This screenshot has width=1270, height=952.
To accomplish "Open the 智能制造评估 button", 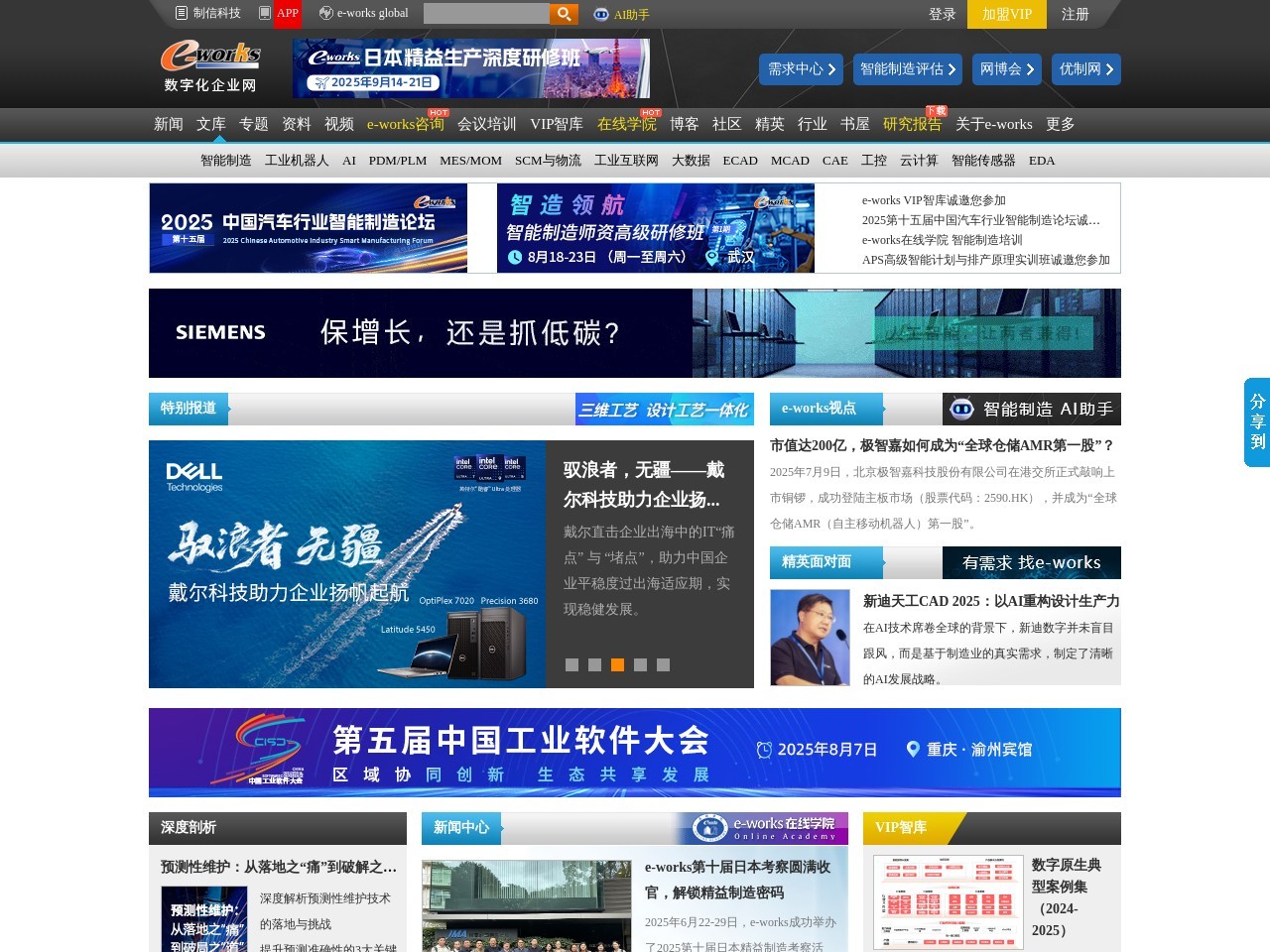I will click(x=907, y=69).
